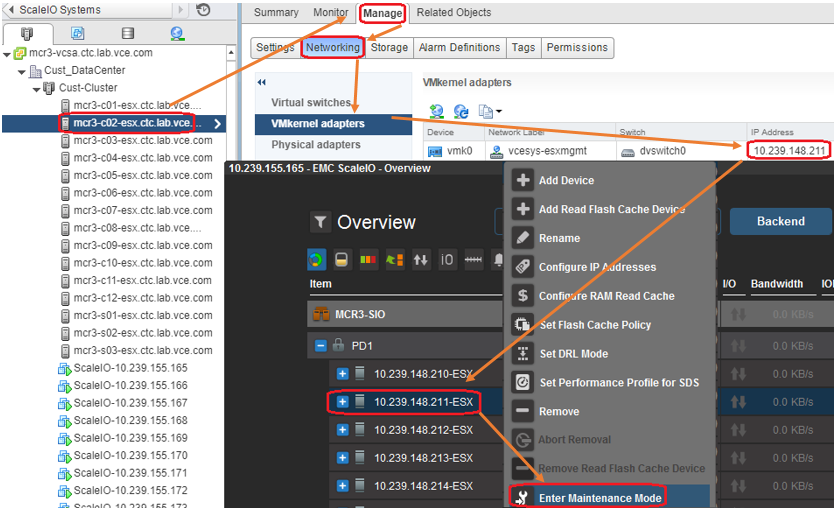Click the Rename pencil icon
The width and height of the screenshot is (834, 508).
(x=523, y=238)
